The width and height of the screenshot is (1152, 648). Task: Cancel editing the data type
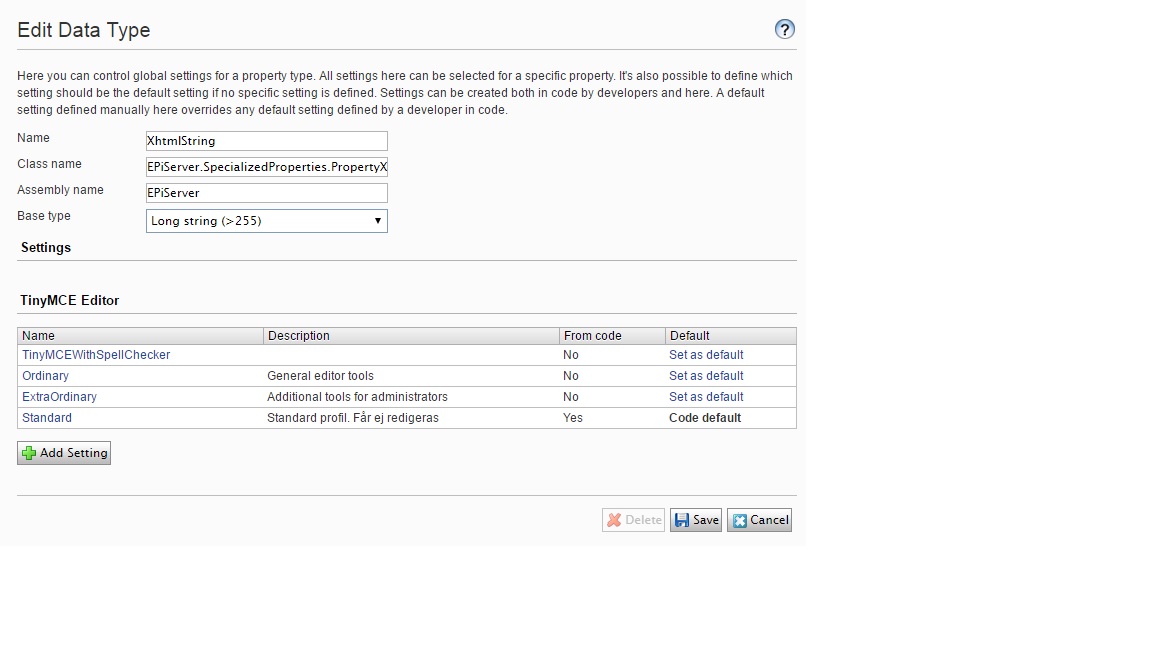759,519
